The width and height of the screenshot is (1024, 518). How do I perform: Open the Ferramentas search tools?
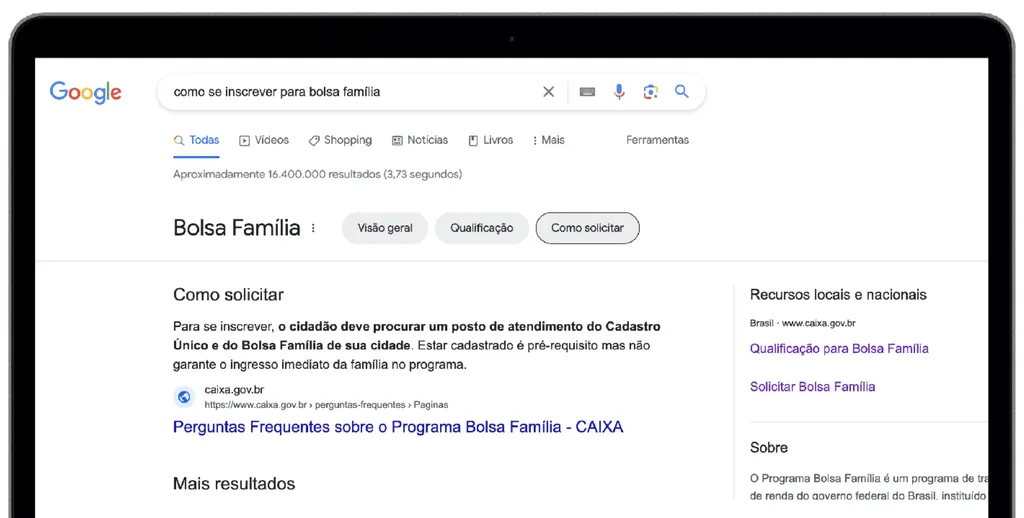click(x=657, y=140)
